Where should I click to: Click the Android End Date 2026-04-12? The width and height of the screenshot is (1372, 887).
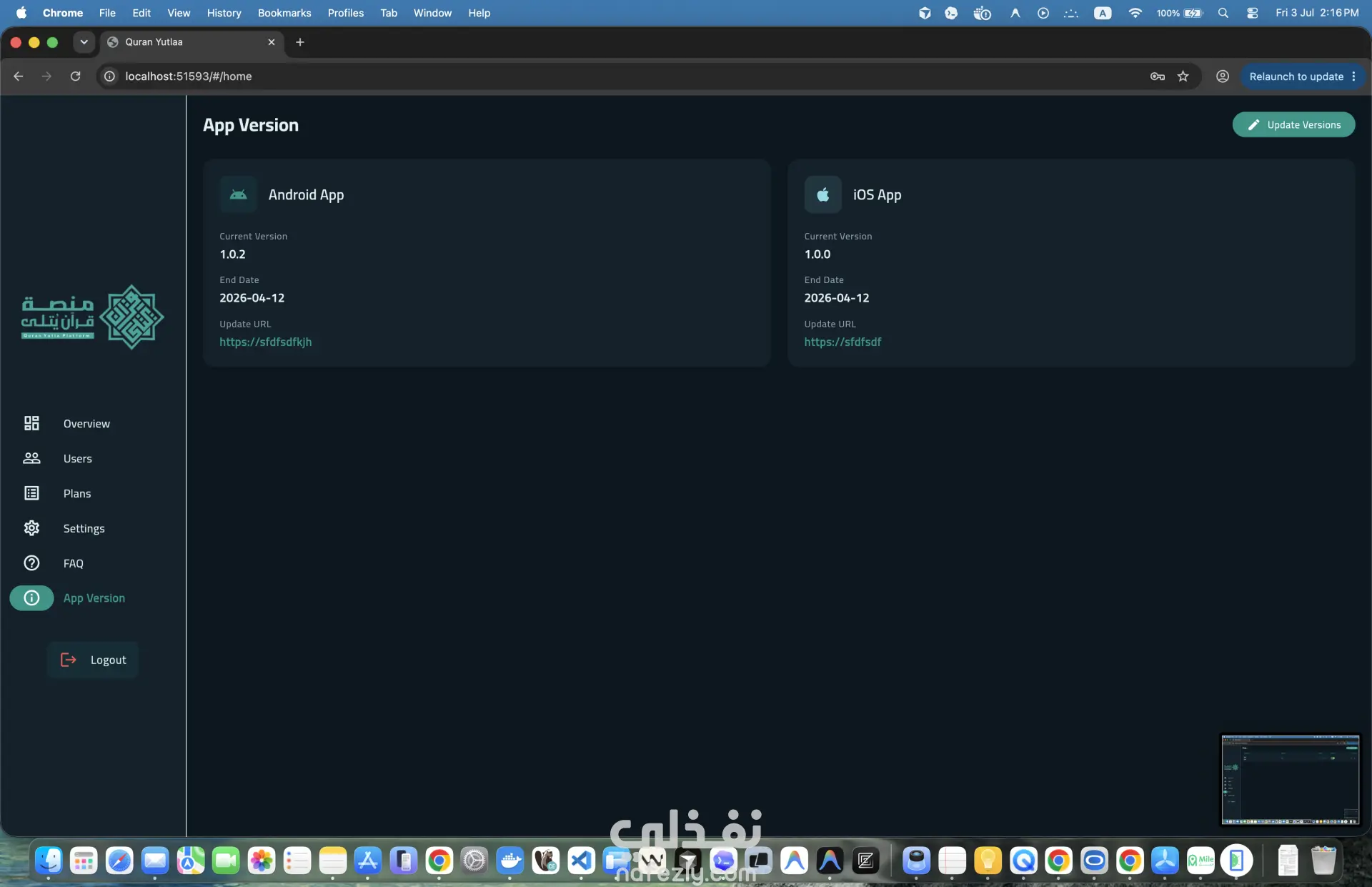pos(252,298)
